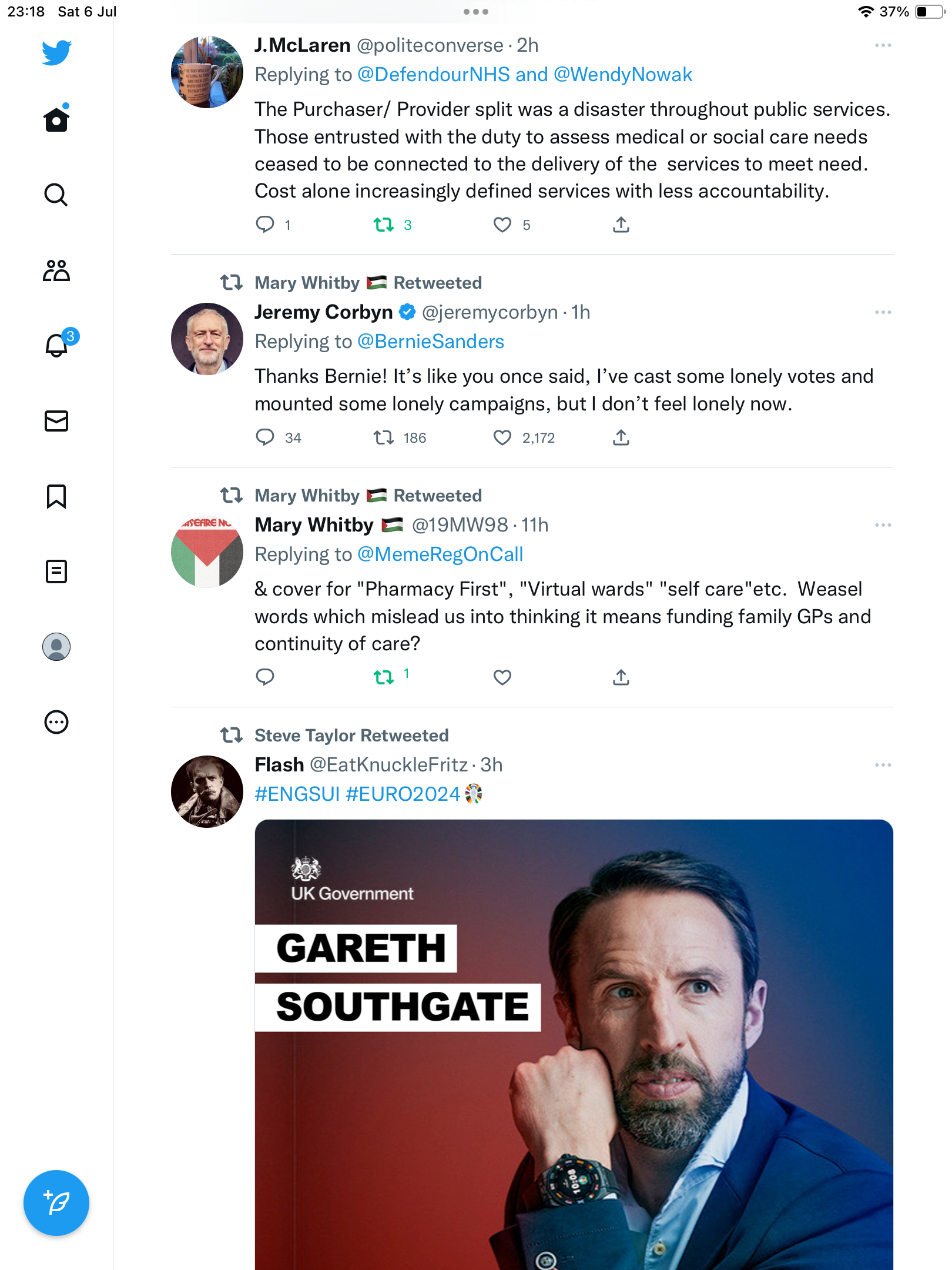Open more options on J.McLaren's tweet
952x1270 pixels.
coord(883,45)
